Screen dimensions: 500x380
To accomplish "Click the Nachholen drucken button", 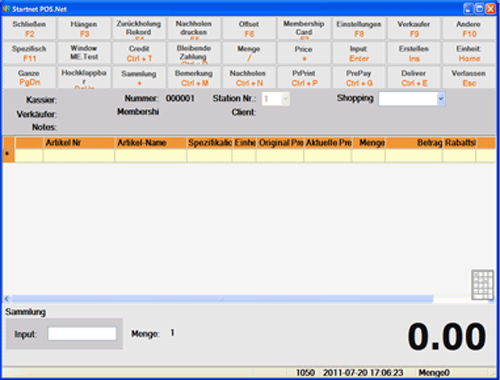I will pyautogui.click(x=194, y=29).
